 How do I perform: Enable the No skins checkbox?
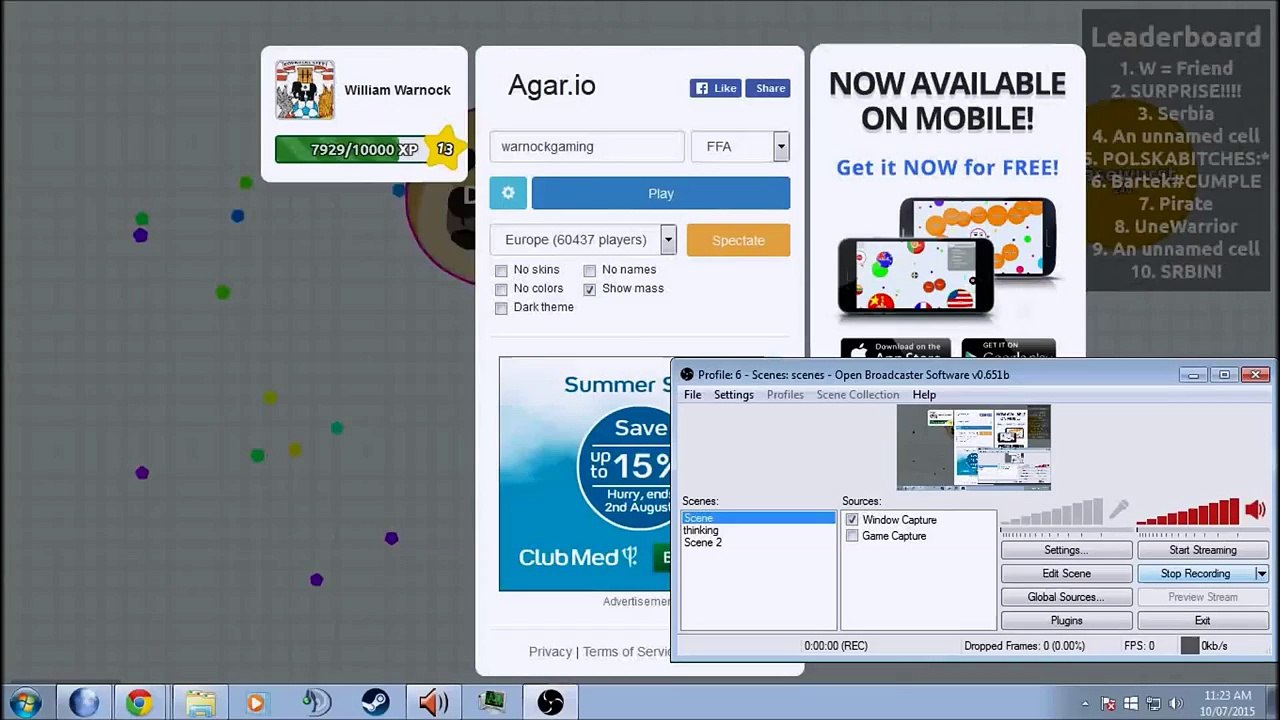coord(501,270)
